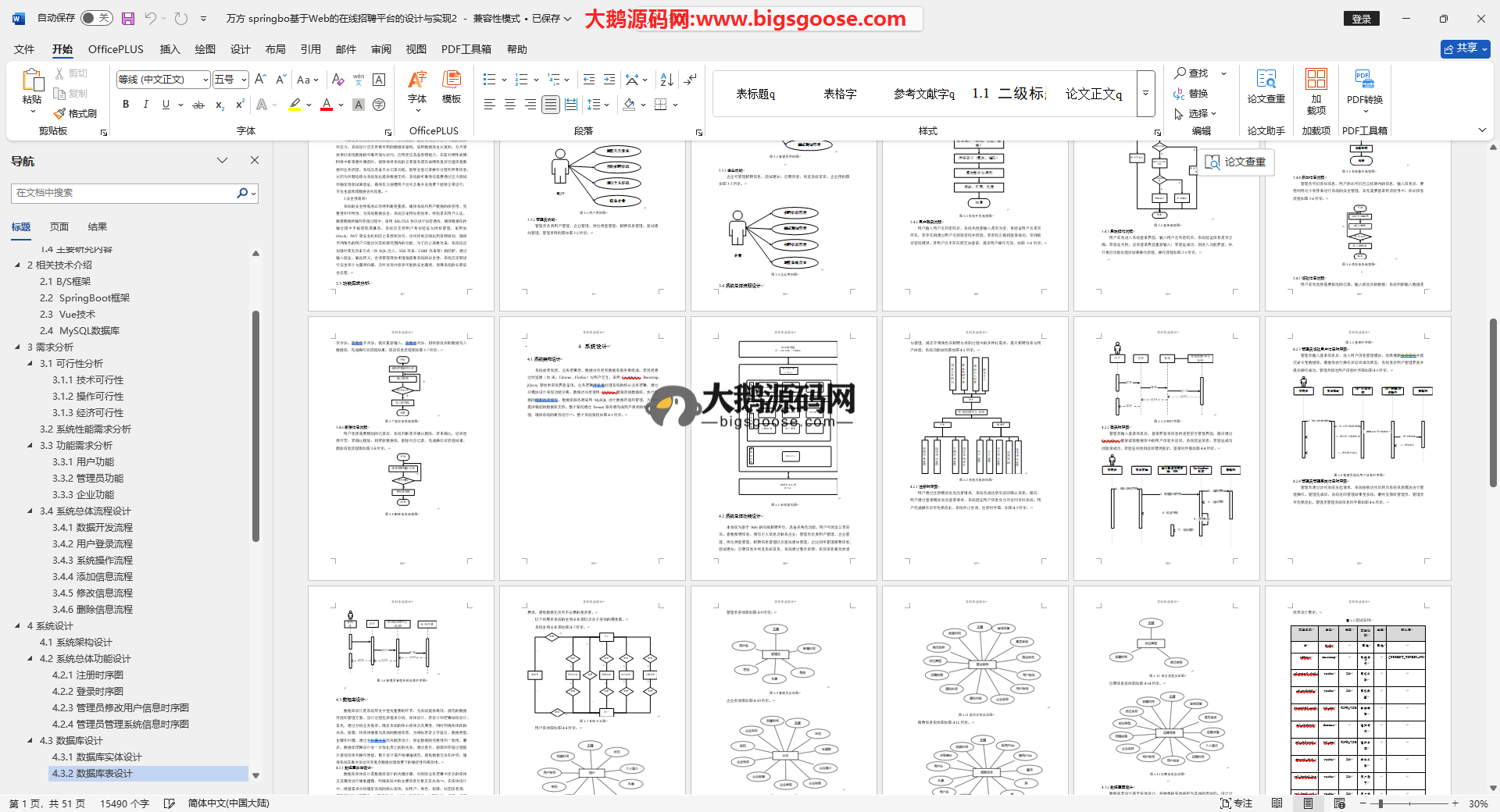Click the 共享 share button
1500x812 pixels.
tap(1465, 48)
